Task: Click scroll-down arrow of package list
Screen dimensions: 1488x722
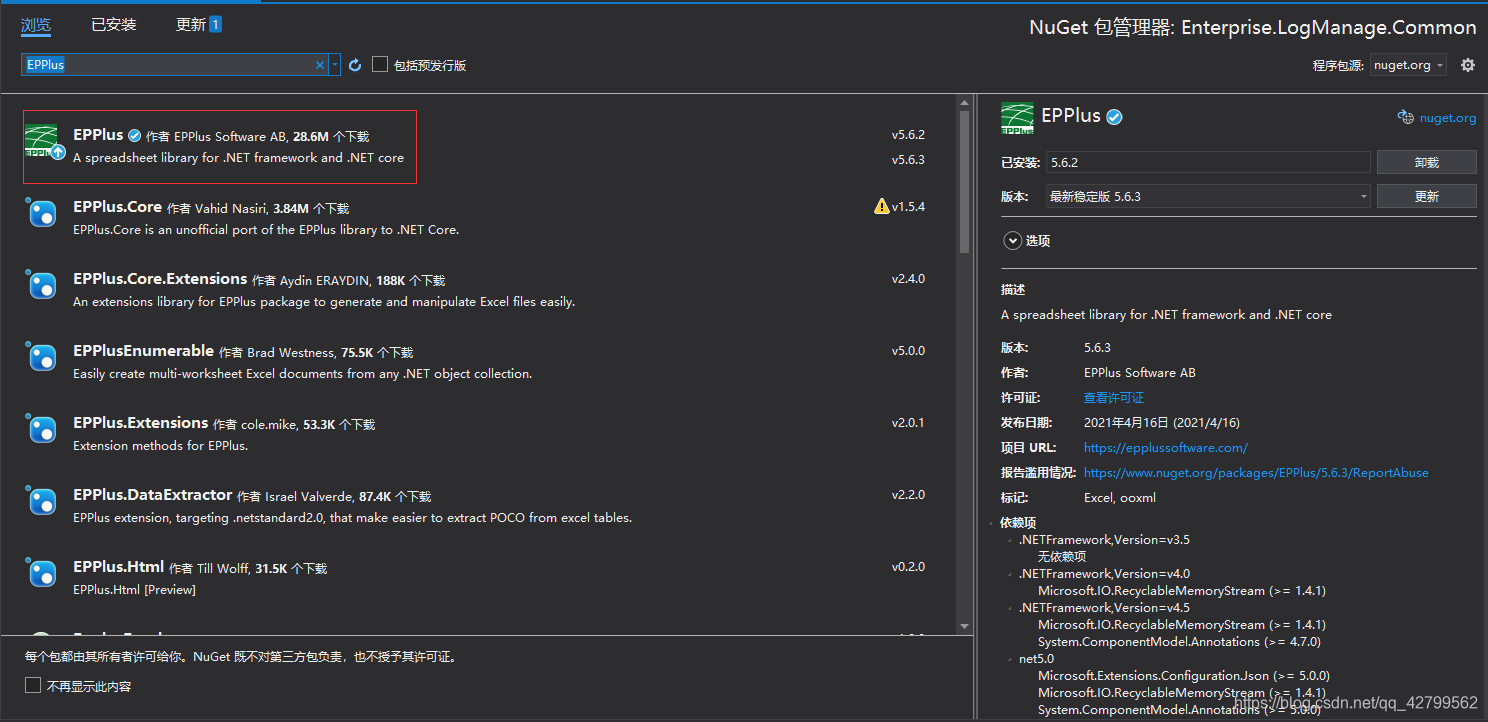Action: (964, 626)
